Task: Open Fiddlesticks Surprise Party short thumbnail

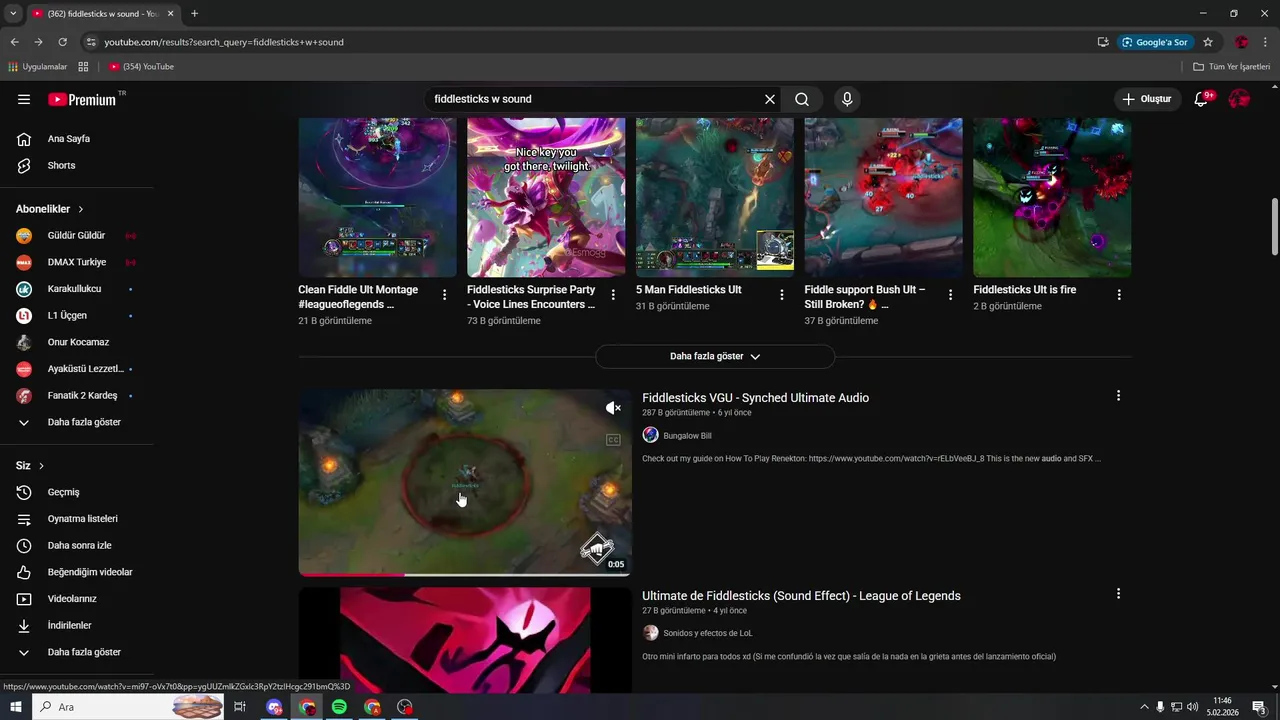Action: point(546,198)
